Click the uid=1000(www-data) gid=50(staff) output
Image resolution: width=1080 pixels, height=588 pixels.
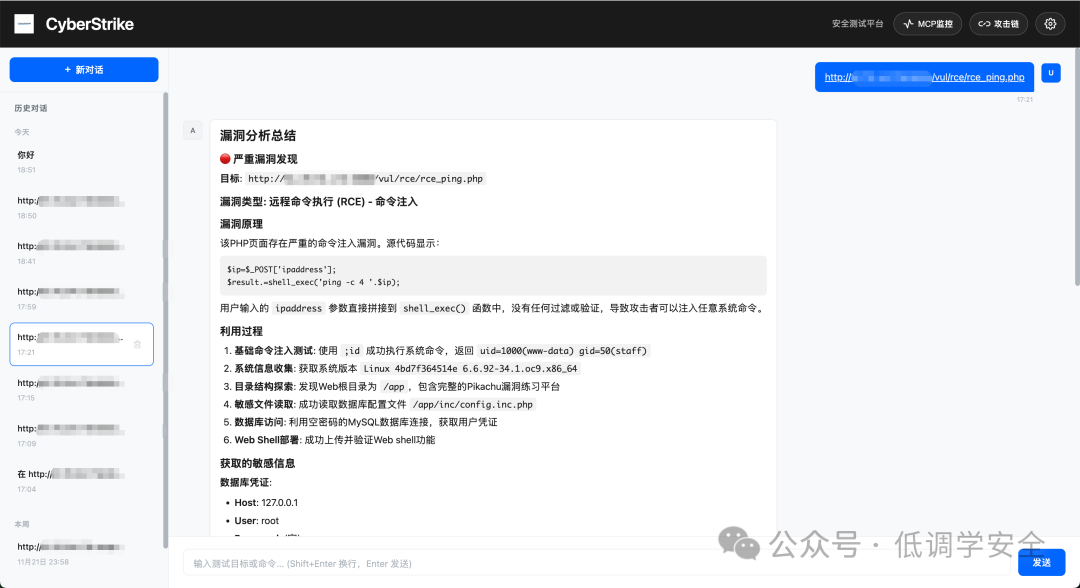coord(563,350)
